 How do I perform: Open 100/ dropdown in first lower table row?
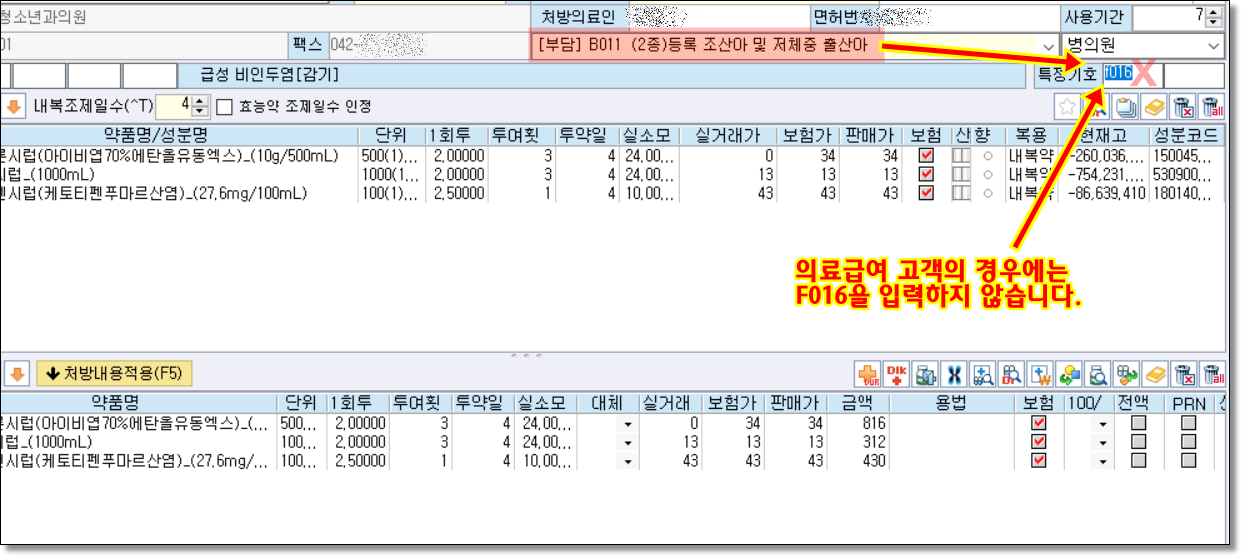click(1103, 424)
